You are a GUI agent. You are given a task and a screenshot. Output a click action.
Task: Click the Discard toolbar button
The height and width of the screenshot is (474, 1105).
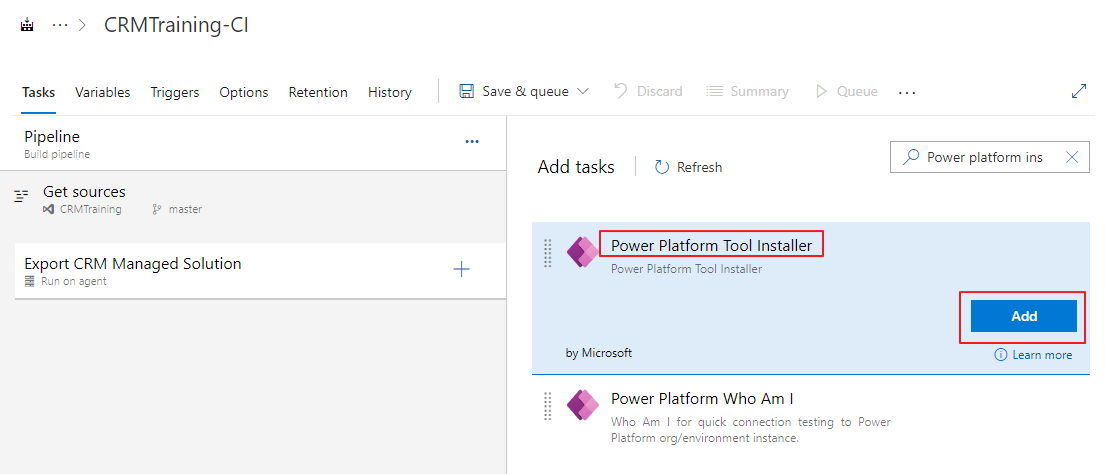648,92
